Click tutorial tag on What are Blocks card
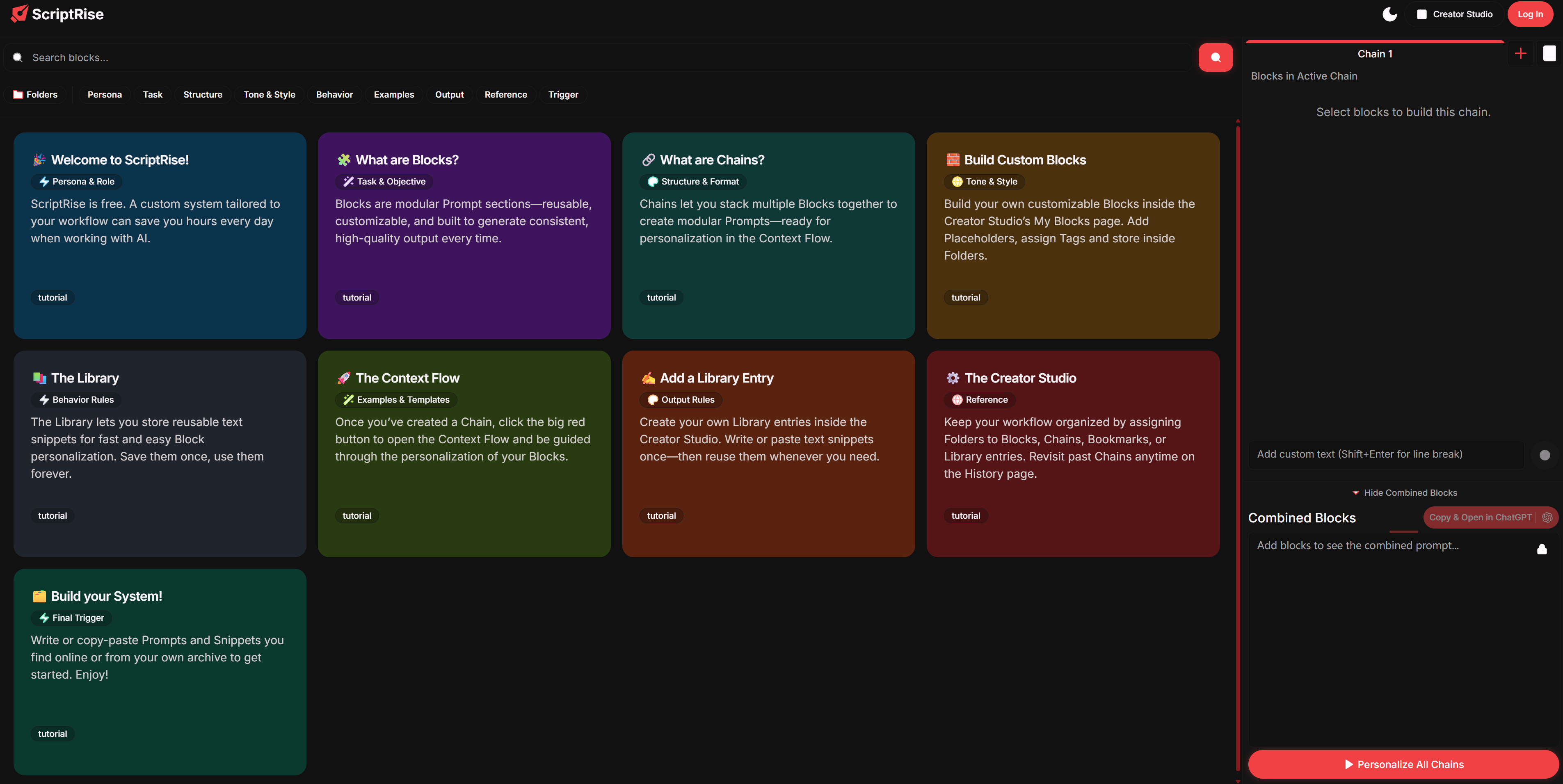This screenshot has height=784, width=1563. (x=357, y=298)
